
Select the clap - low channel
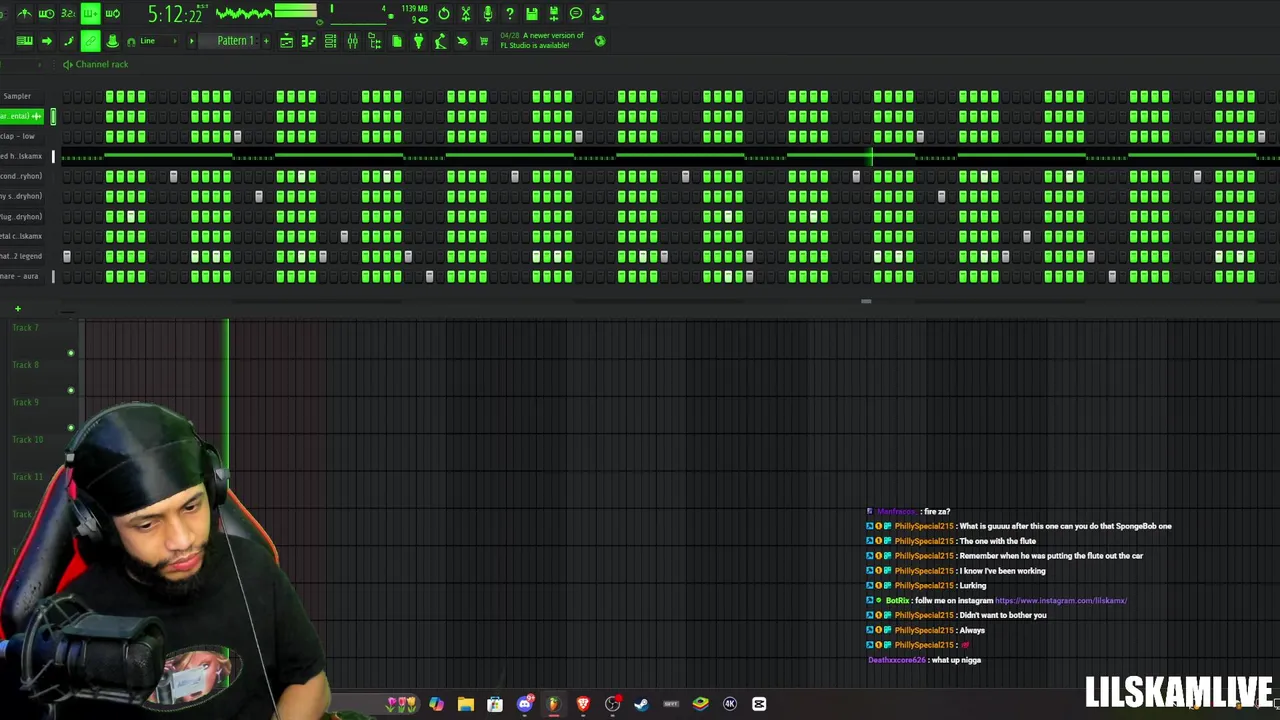click(x=20, y=136)
